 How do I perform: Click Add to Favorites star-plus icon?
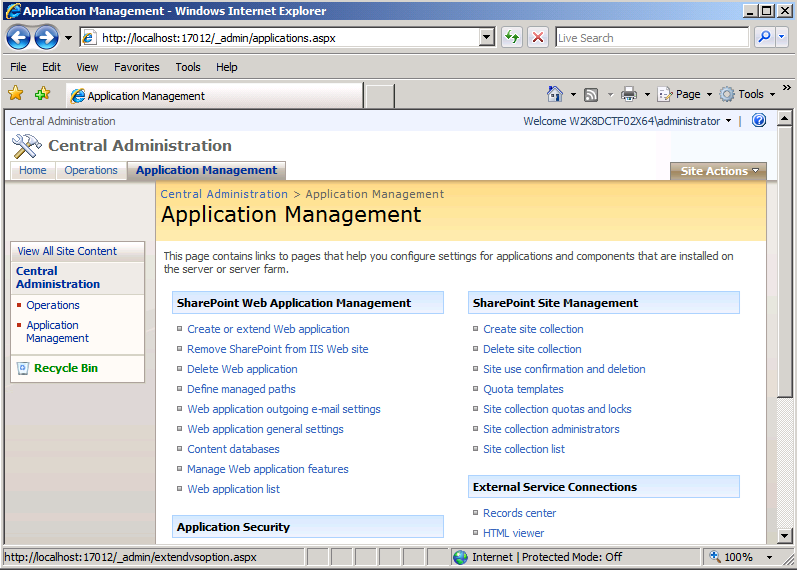click(43, 94)
